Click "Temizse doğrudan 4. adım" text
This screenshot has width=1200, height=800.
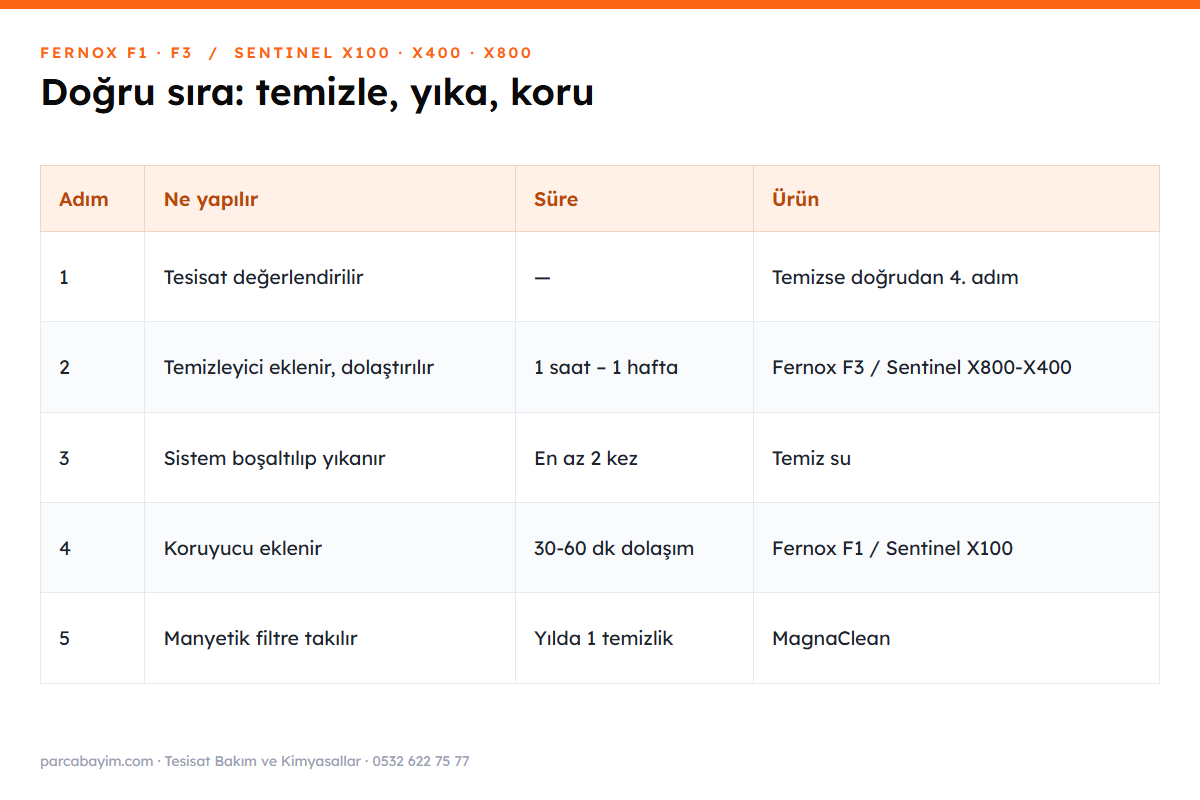click(895, 277)
